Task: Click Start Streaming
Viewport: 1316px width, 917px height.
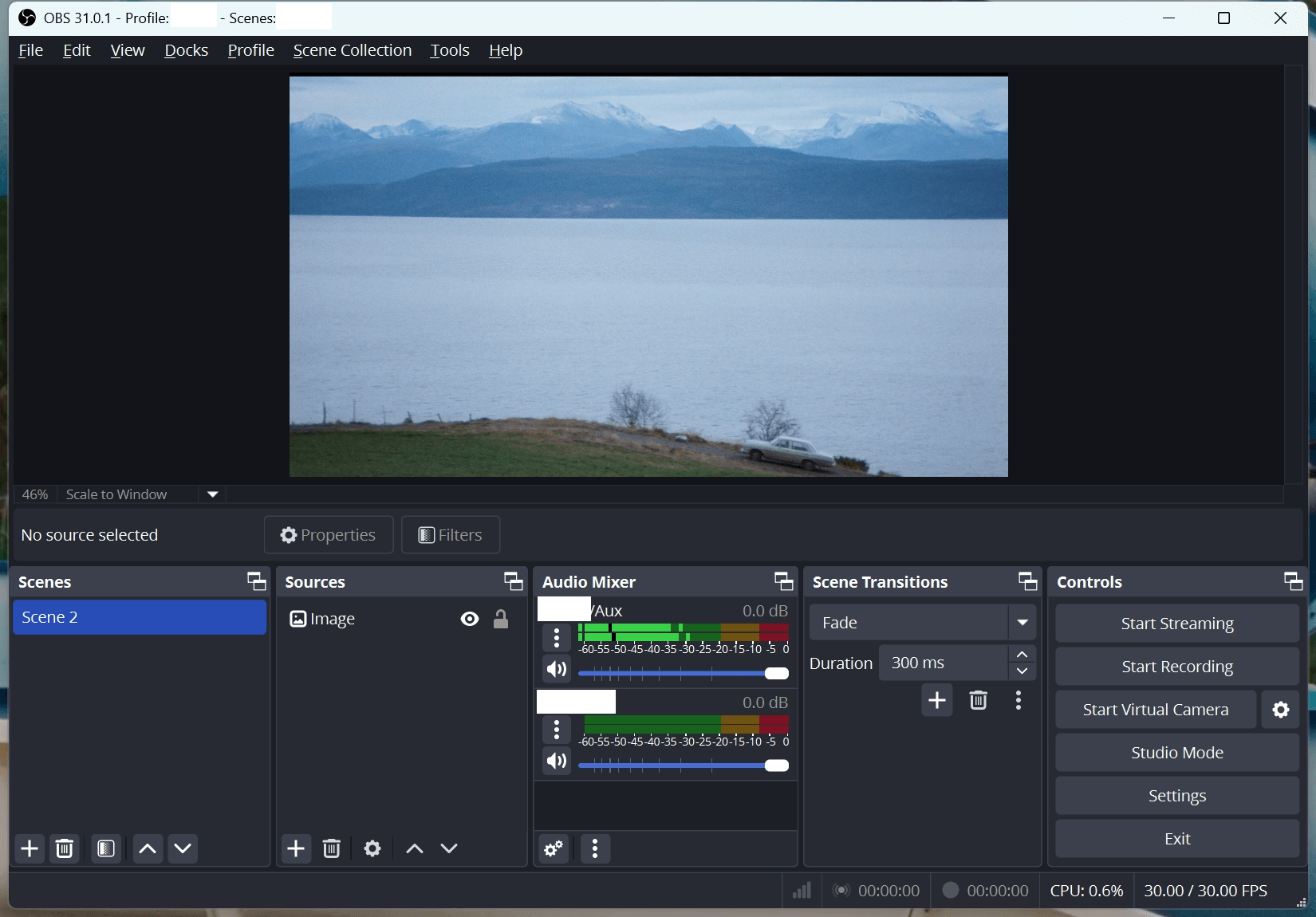Action: pyautogui.click(x=1176, y=624)
